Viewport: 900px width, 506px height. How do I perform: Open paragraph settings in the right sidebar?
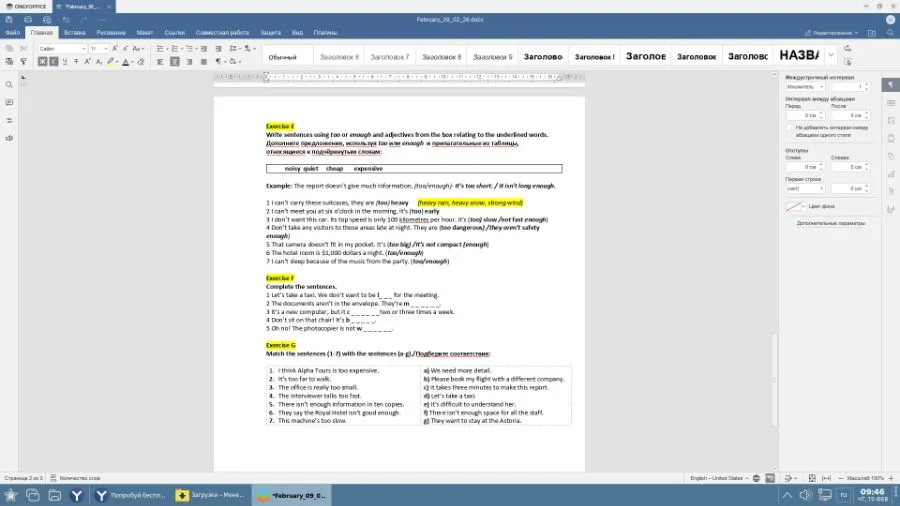[x=891, y=85]
